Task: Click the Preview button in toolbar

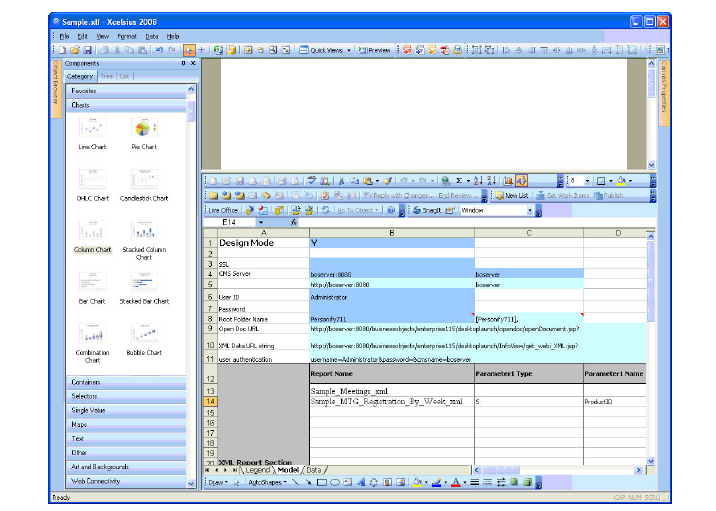Action: point(376,49)
